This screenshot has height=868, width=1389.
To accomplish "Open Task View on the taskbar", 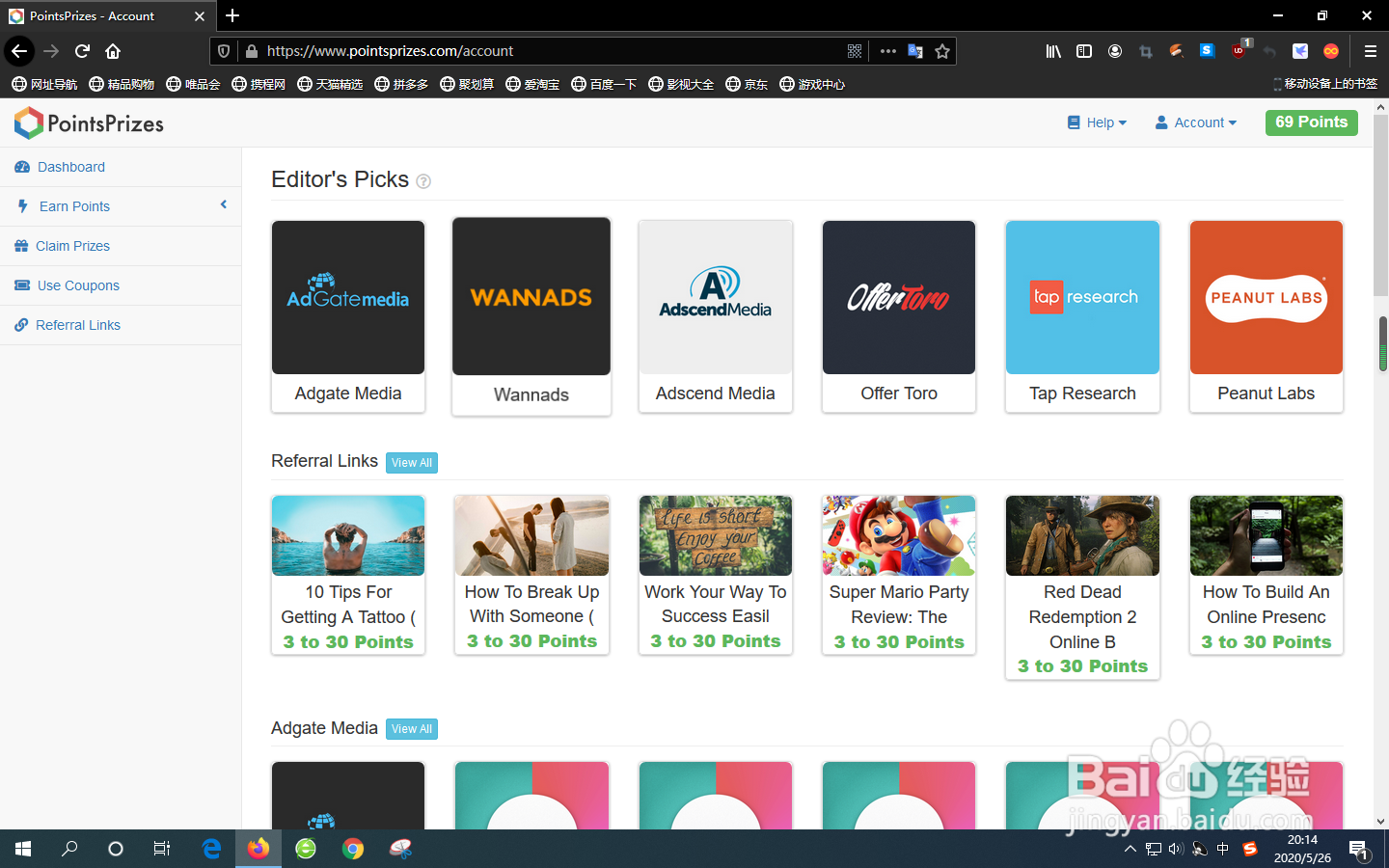I will [162, 849].
